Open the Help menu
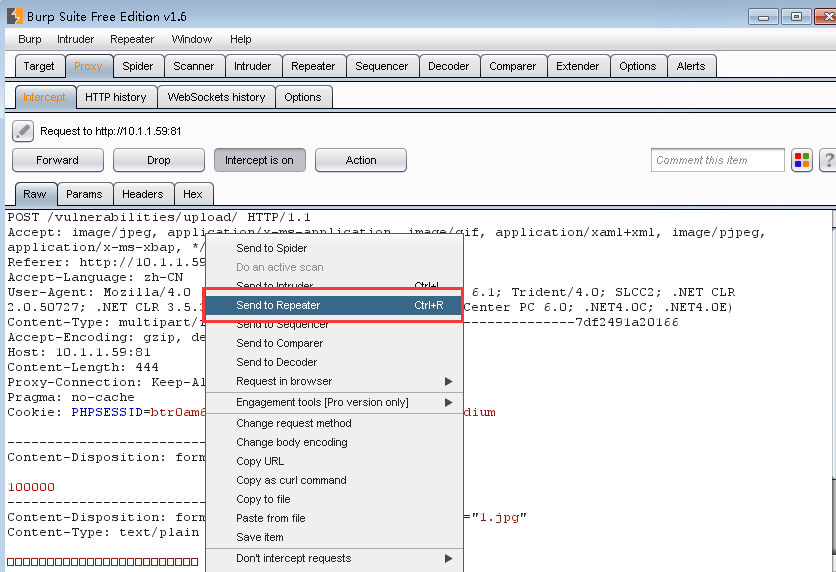 click(240, 39)
